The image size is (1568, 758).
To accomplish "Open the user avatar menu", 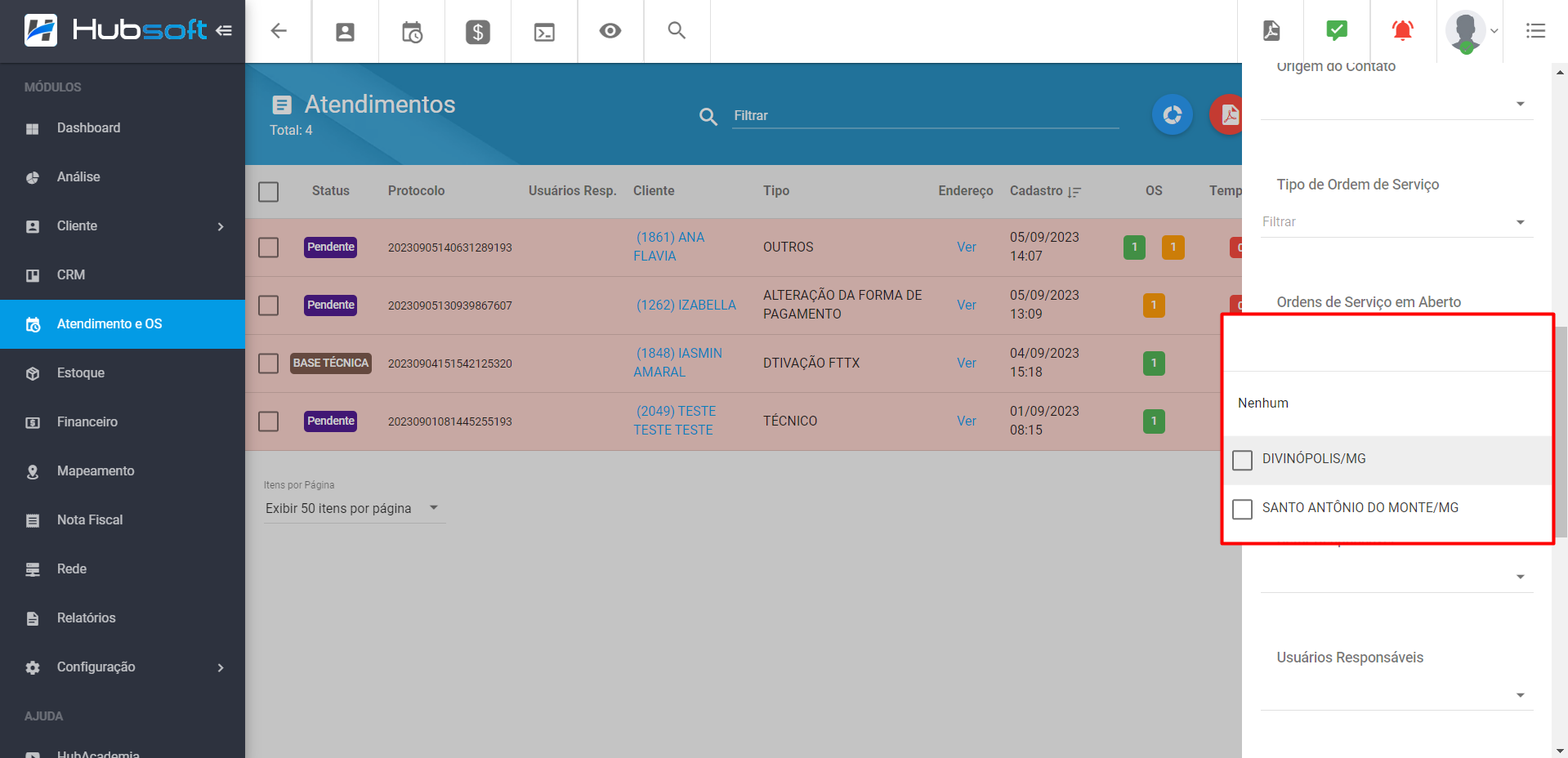I will click(1471, 31).
